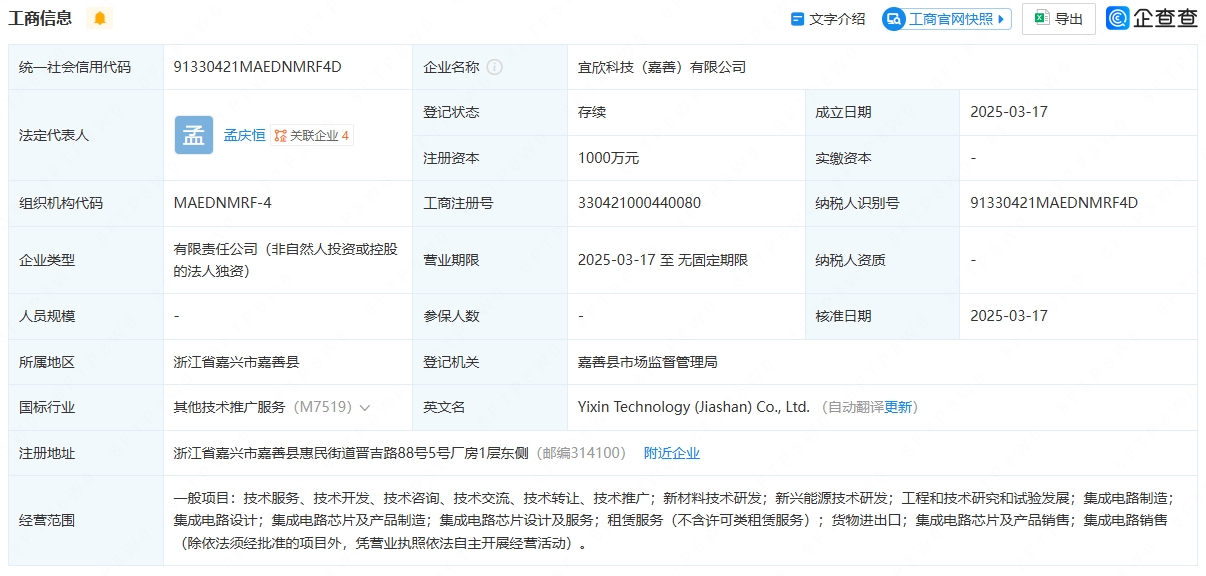Click the English name Yixin Technology (Jiashan) Co., Ltd.
The width and height of the screenshot is (1206, 576).
(x=693, y=407)
